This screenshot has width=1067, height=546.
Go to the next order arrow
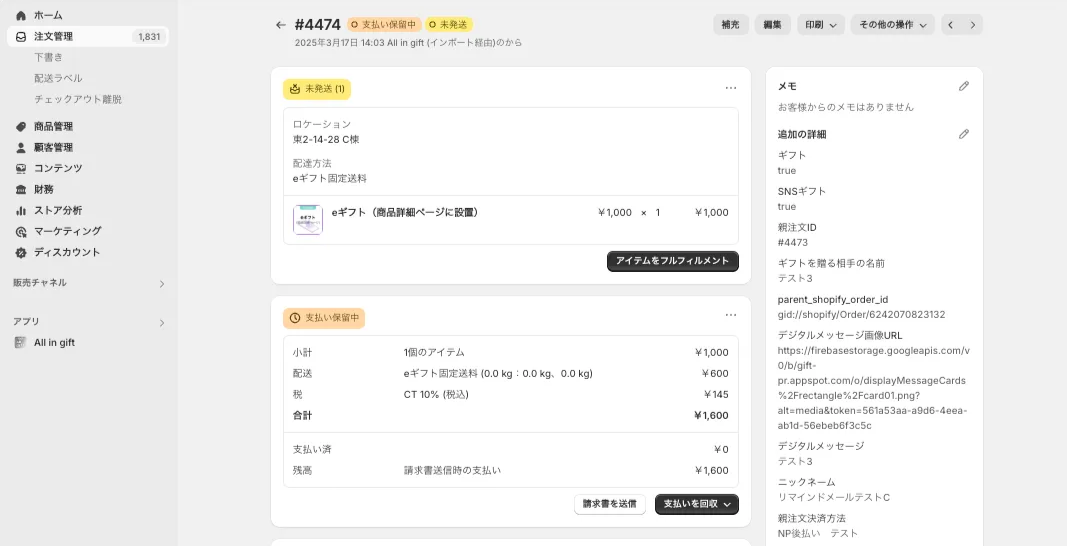point(973,25)
